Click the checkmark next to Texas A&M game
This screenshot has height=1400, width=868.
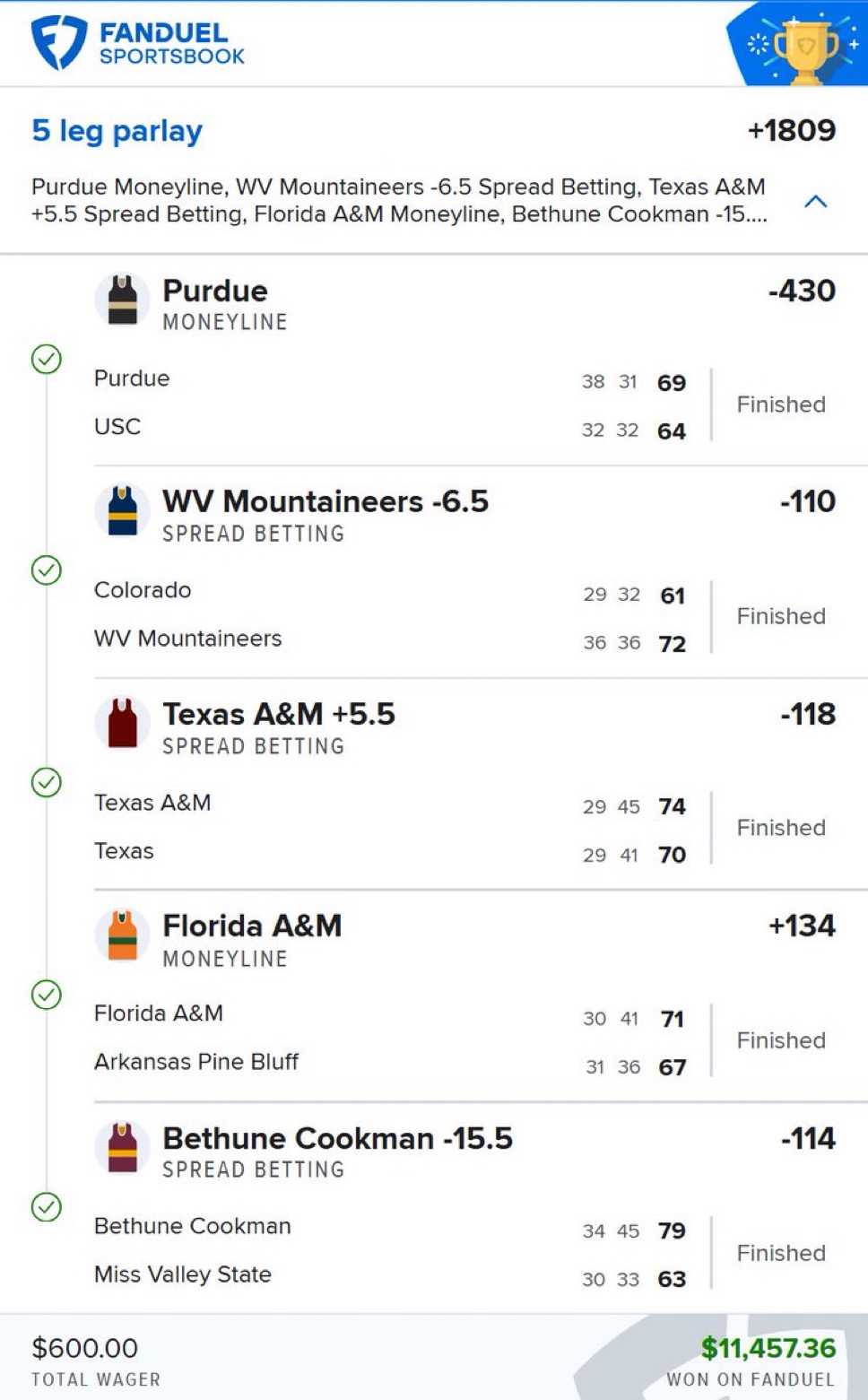pos(47,782)
